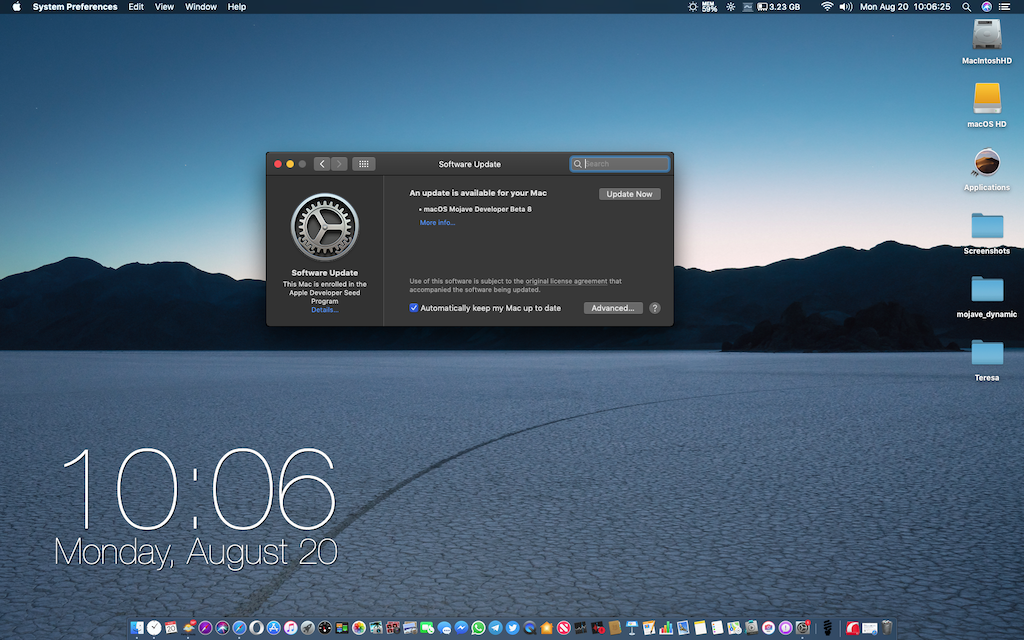1024x640 pixels.
Task: Open Pages in the Dock
Action: 648,628
